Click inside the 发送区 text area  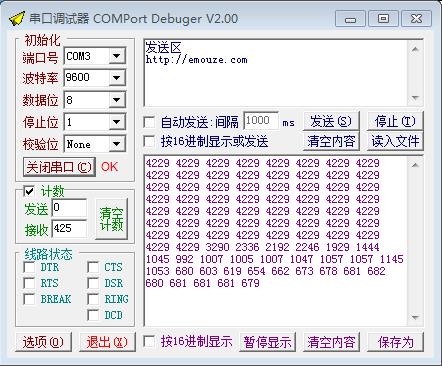coord(276,73)
